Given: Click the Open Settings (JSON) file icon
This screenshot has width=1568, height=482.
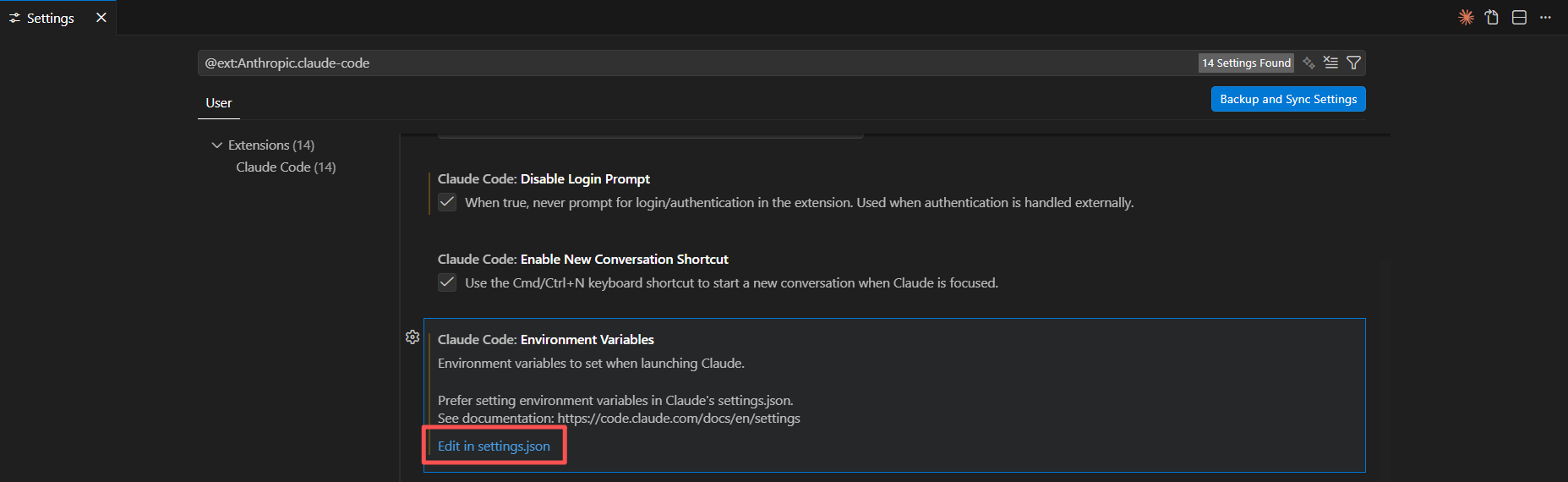Looking at the screenshot, I should (x=1492, y=17).
